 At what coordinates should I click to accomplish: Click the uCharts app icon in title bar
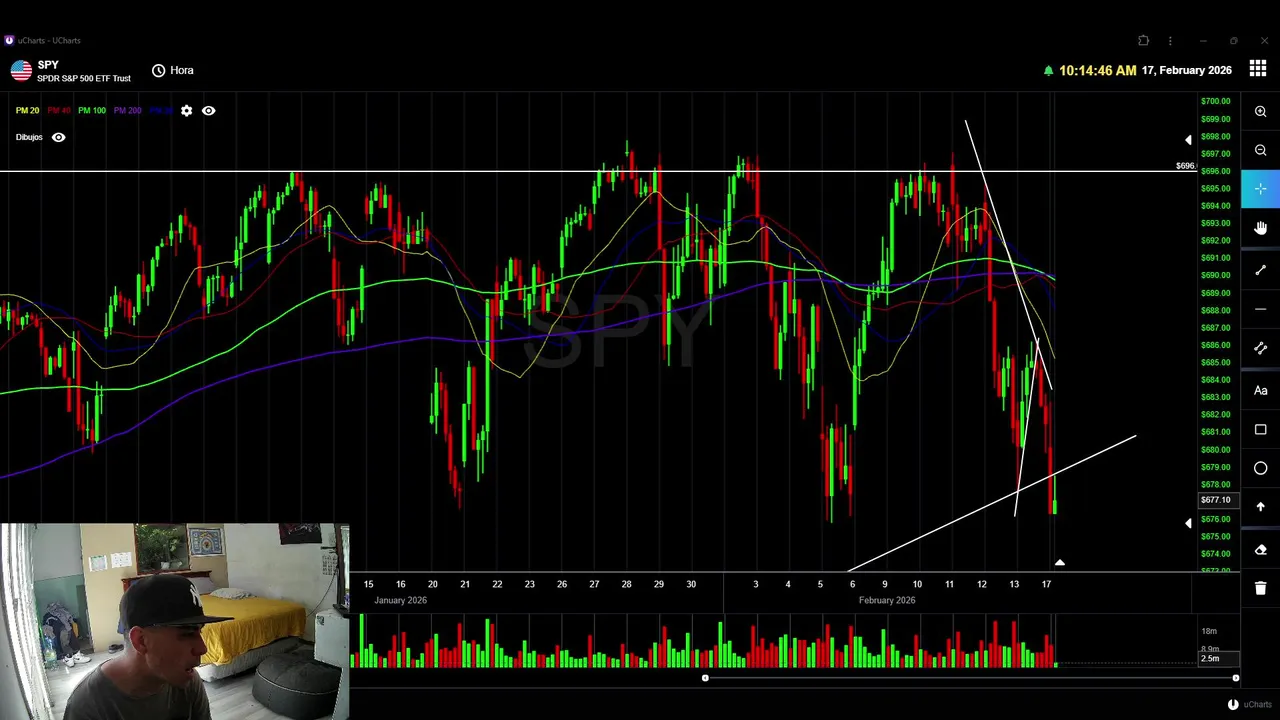pyautogui.click(x=9, y=41)
